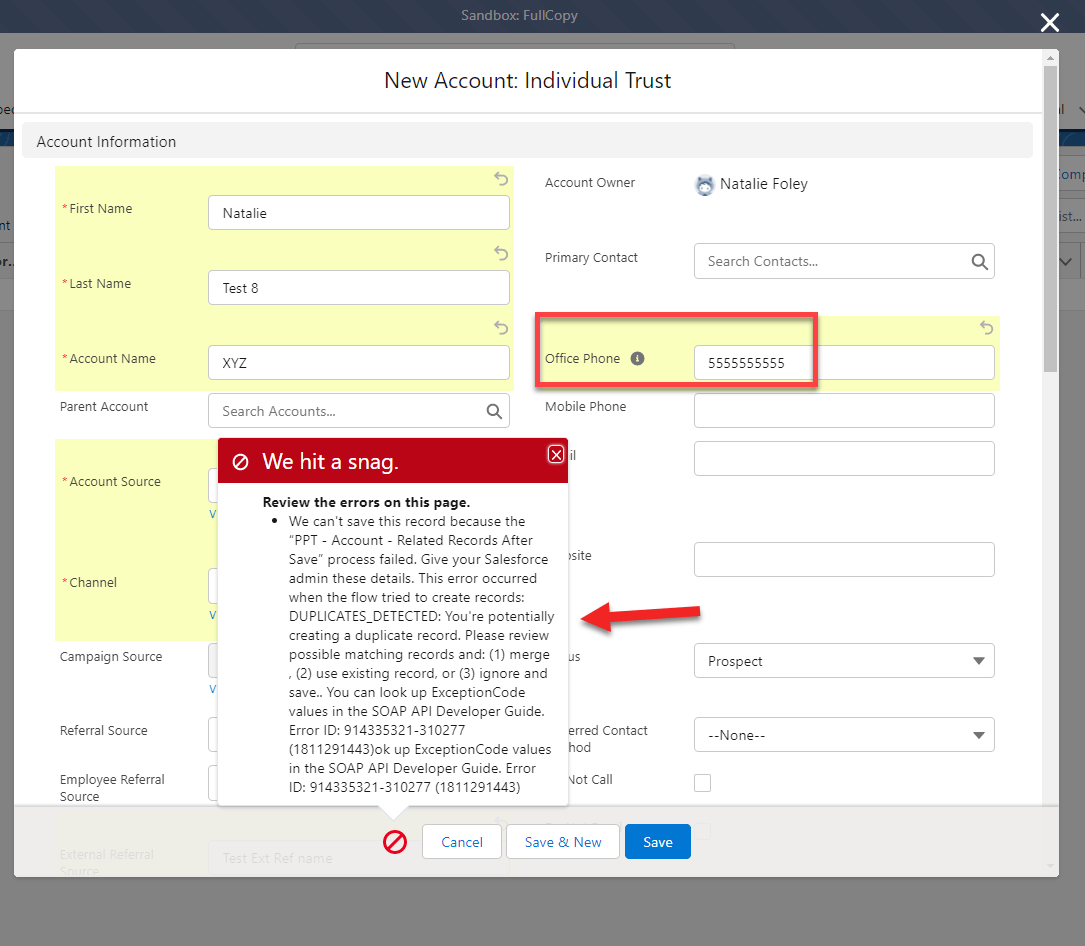Open the Search Contacts lookup icon
Image resolution: width=1085 pixels, height=946 pixels.
[x=978, y=261]
